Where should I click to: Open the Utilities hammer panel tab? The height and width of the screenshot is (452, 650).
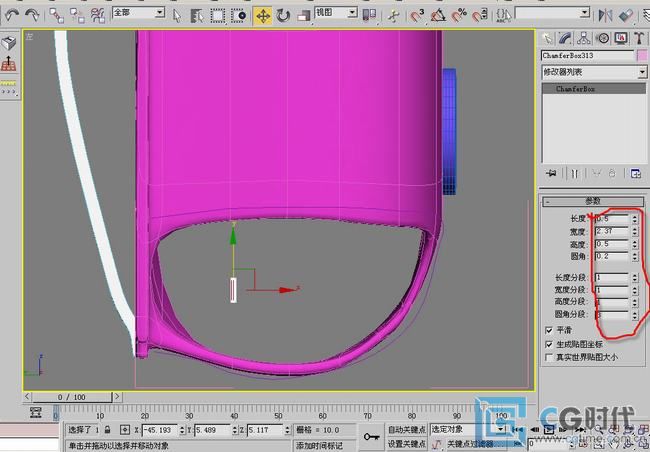[639, 38]
